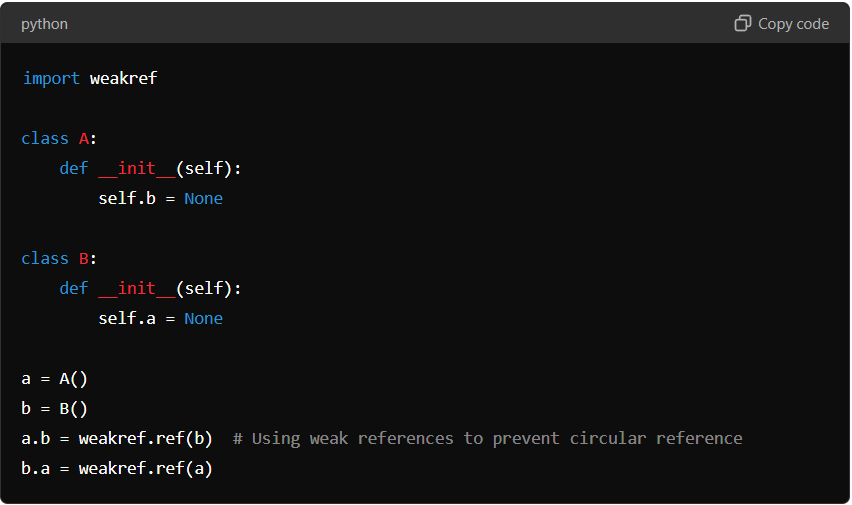This screenshot has width=852, height=505.
Task: Click the import keyword
Action: coord(51,78)
